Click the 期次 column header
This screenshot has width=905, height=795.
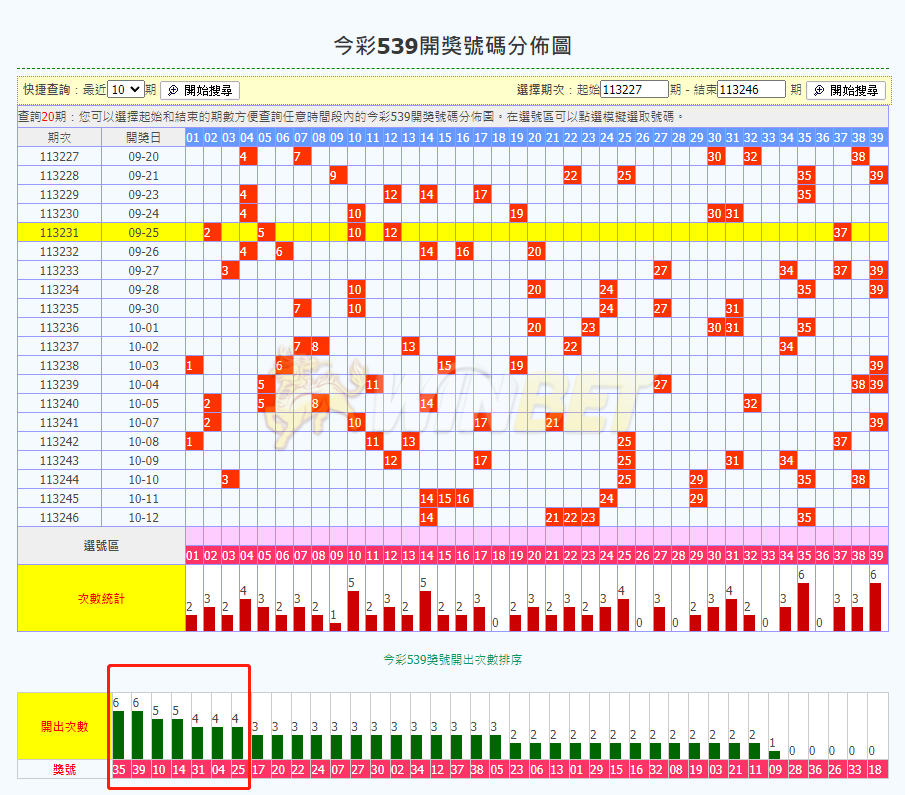click(59, 137)
